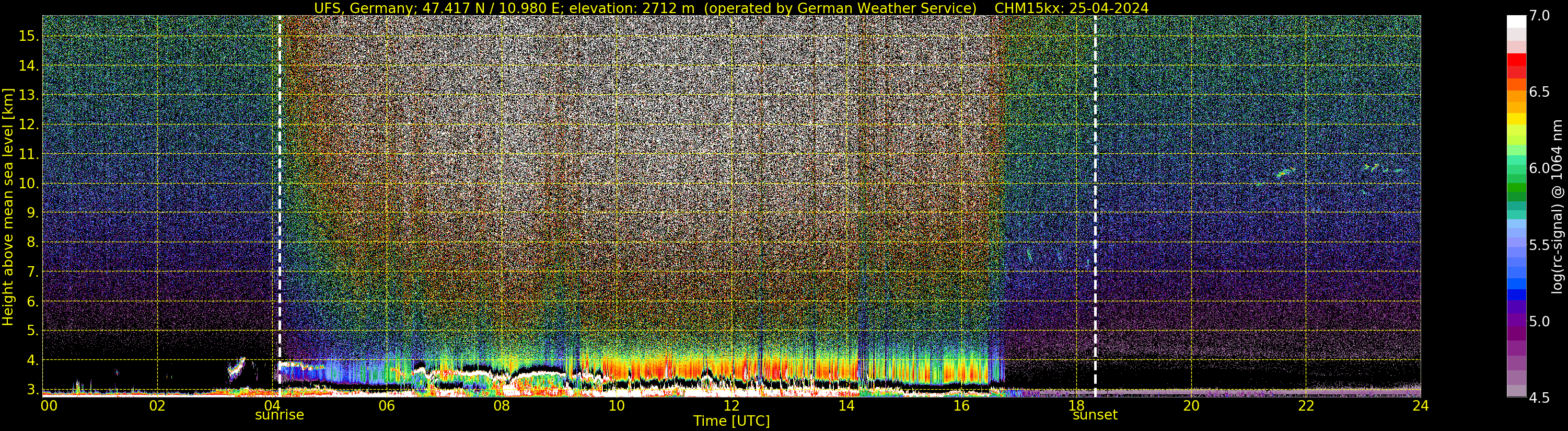
Task: Click the bright blue segment of the colorbar
Action: pos(1516,284)
